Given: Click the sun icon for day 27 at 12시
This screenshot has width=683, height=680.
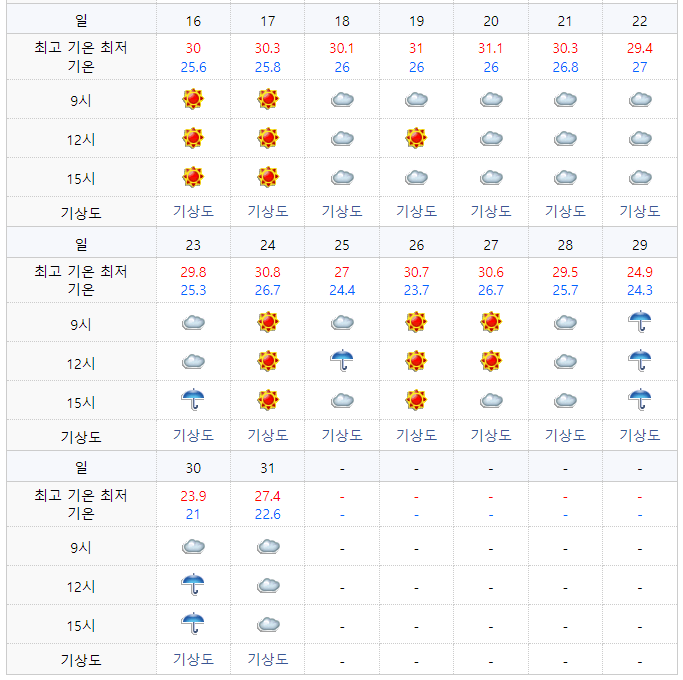Looking at the screenshot, I should coord(491,361).
